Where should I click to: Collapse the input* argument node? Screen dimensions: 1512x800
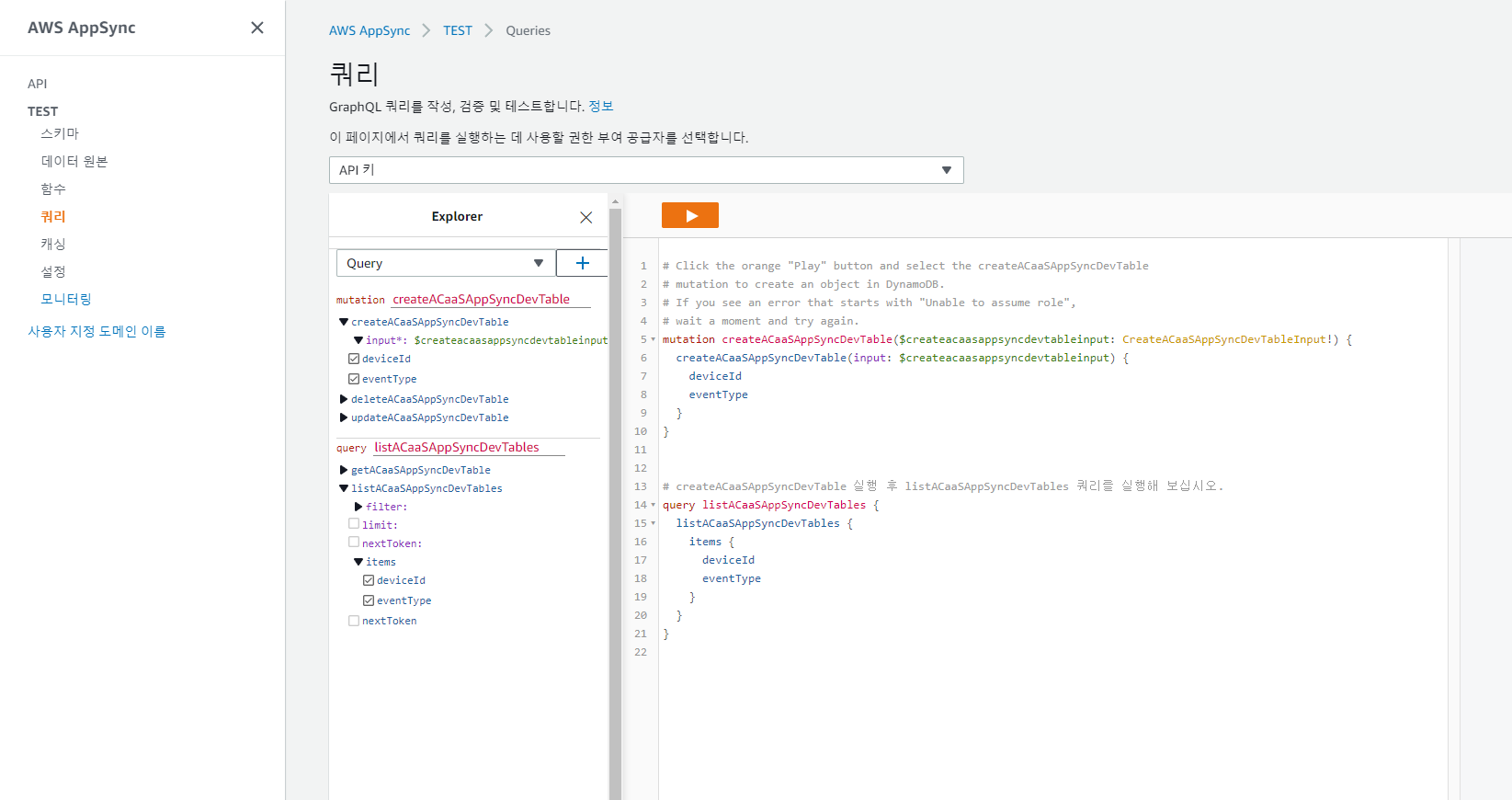click(x=358, y=340)
